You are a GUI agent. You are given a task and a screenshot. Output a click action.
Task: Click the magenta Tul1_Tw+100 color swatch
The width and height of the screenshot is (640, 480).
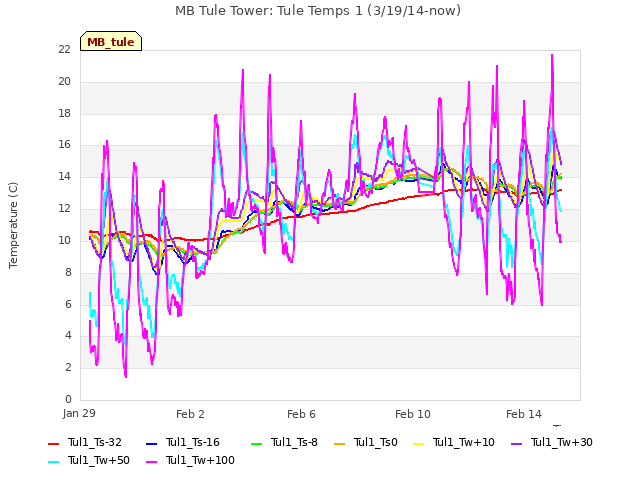(x=151, y=462)
